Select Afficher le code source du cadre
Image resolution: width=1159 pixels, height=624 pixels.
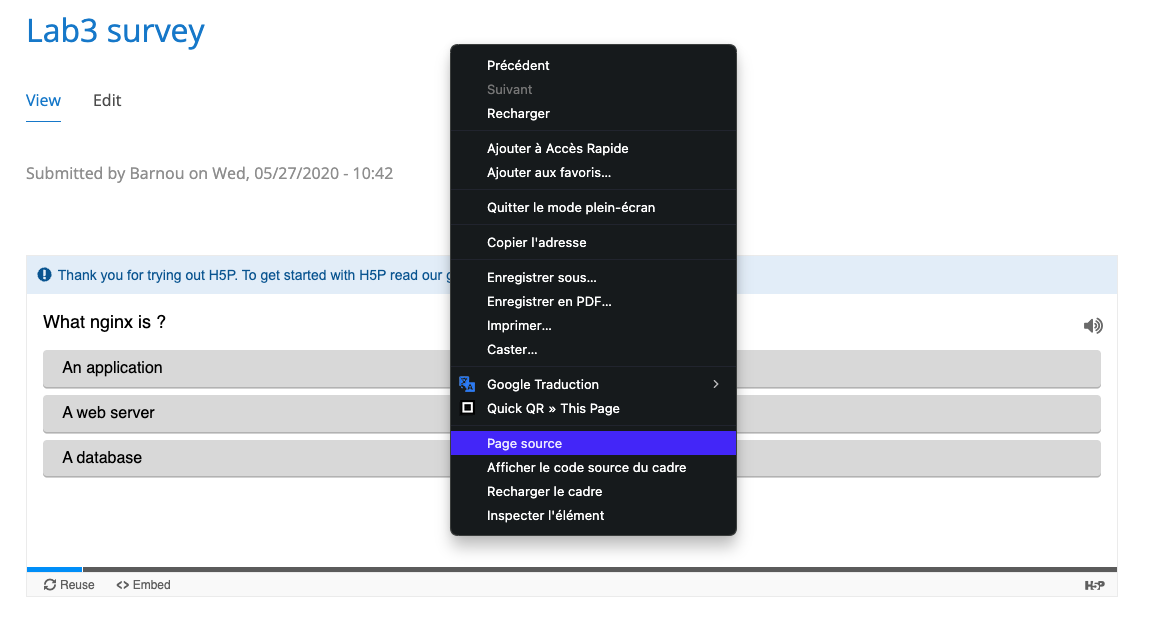point(593,467)
